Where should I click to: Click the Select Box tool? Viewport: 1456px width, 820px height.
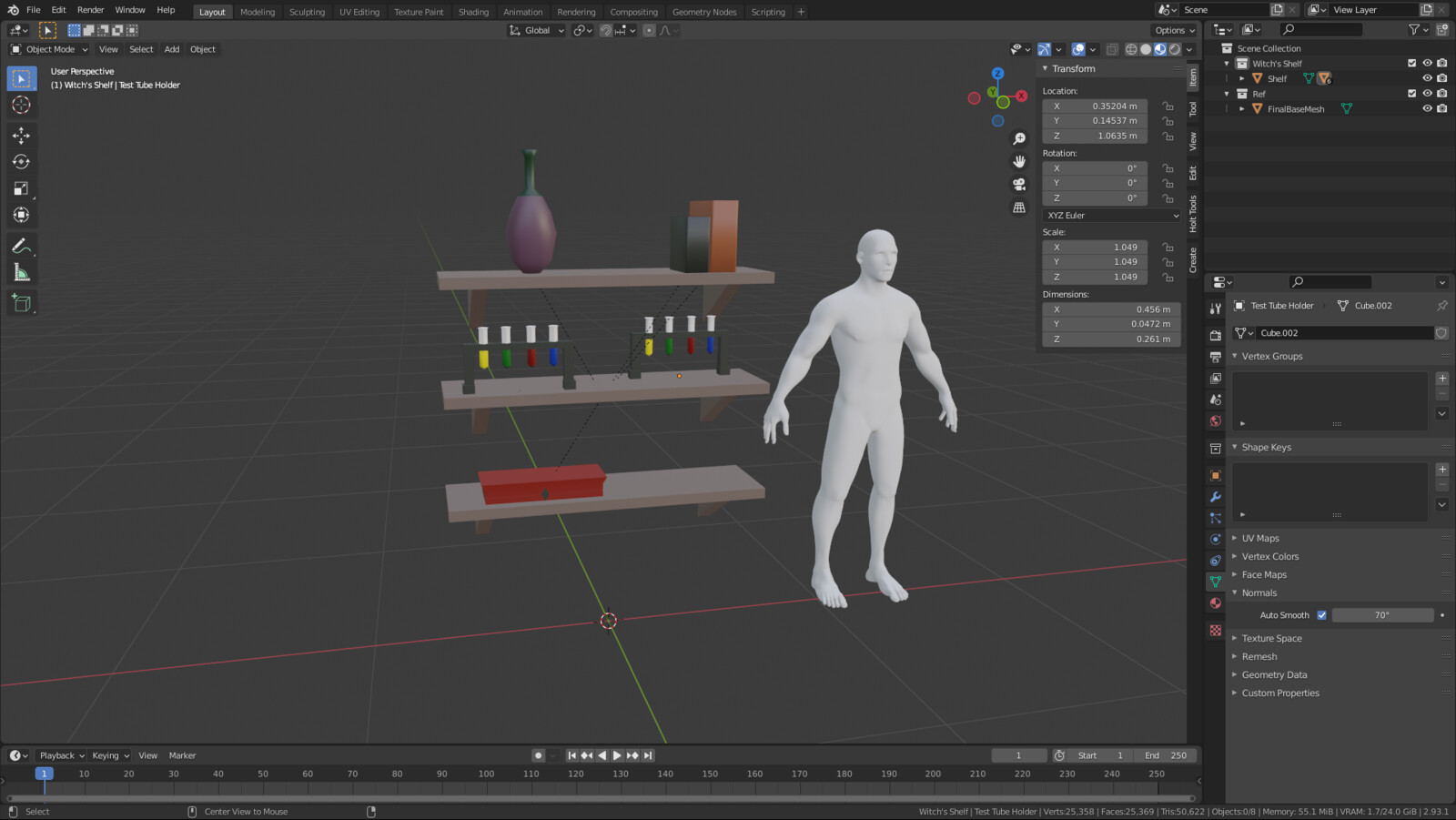pos(21,79)
